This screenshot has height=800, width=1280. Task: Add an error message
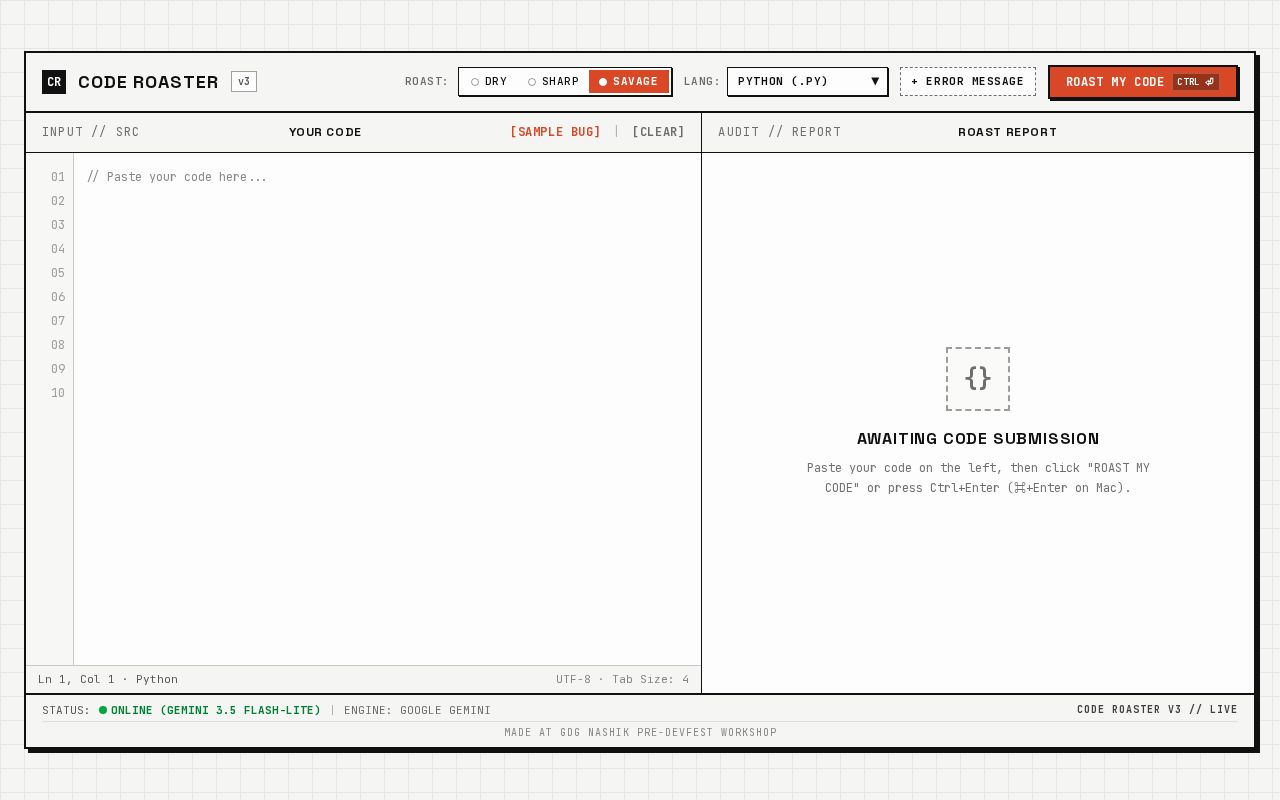pos(968,82)
